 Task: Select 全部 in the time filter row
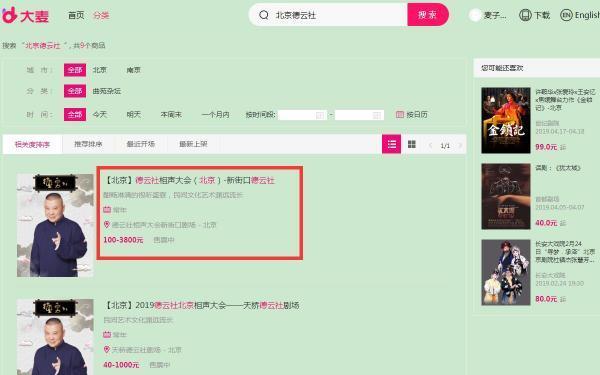pyautogui.click(x=75, y=114)
